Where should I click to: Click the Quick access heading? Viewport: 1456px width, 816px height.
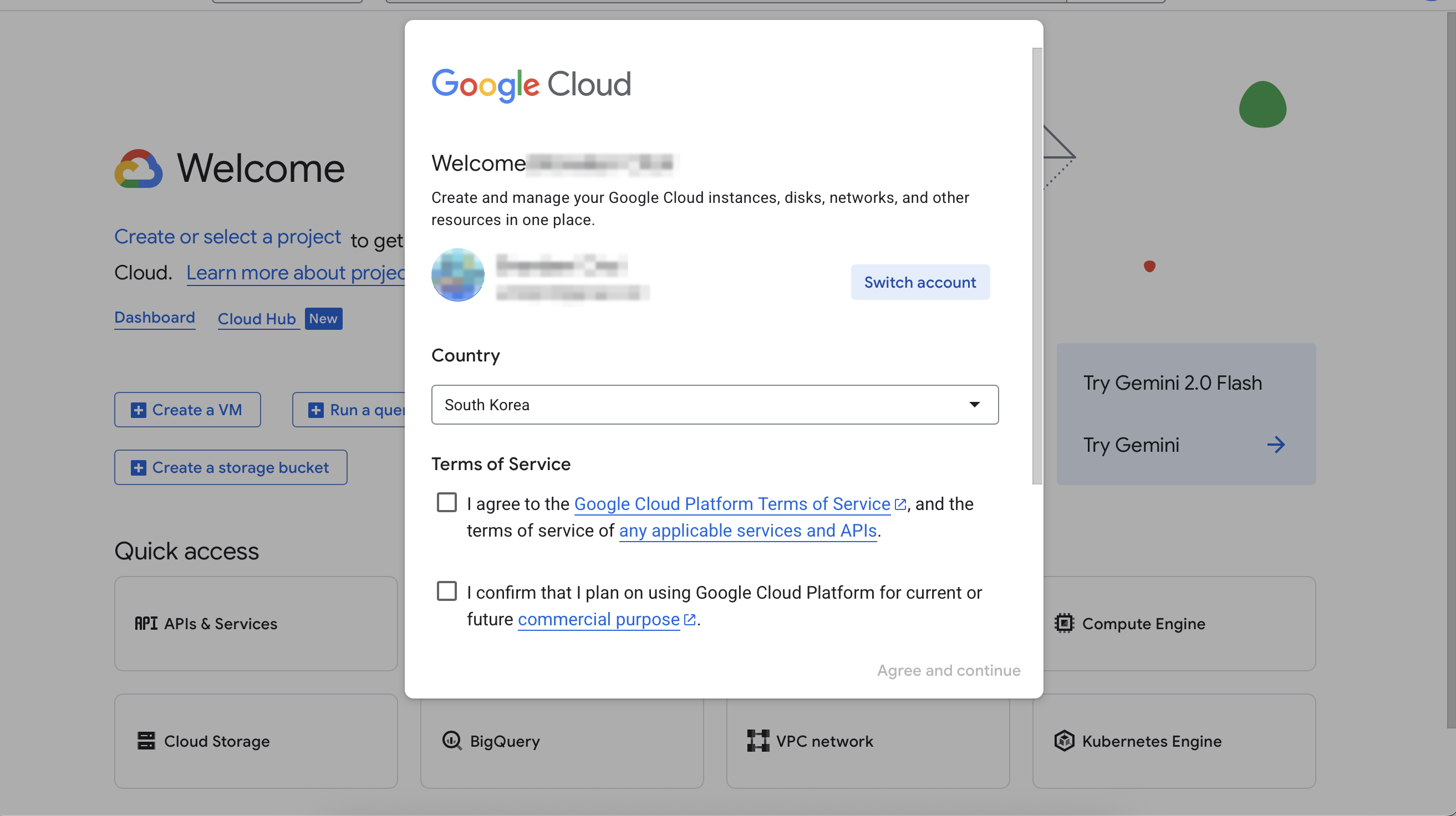click(x=186, y=552)
